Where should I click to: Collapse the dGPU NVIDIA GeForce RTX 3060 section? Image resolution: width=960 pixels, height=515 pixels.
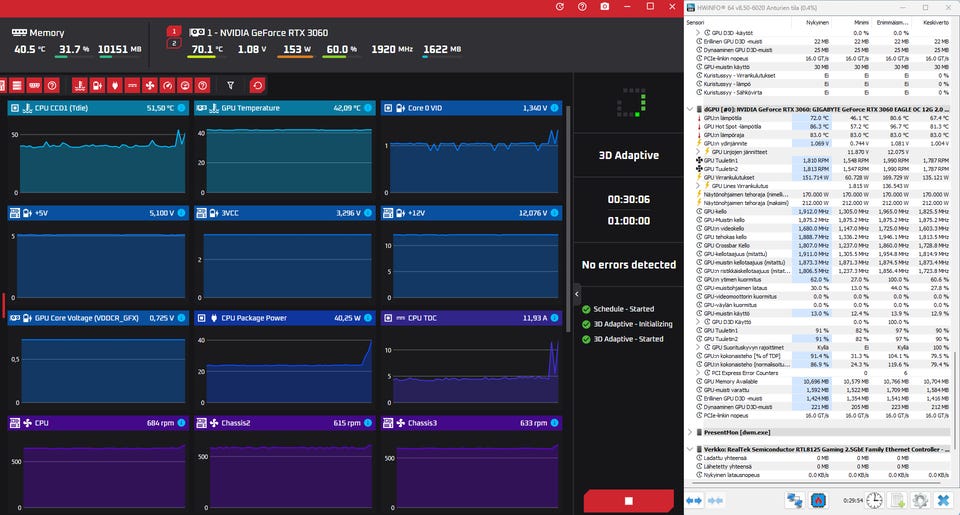pos(690,109)
